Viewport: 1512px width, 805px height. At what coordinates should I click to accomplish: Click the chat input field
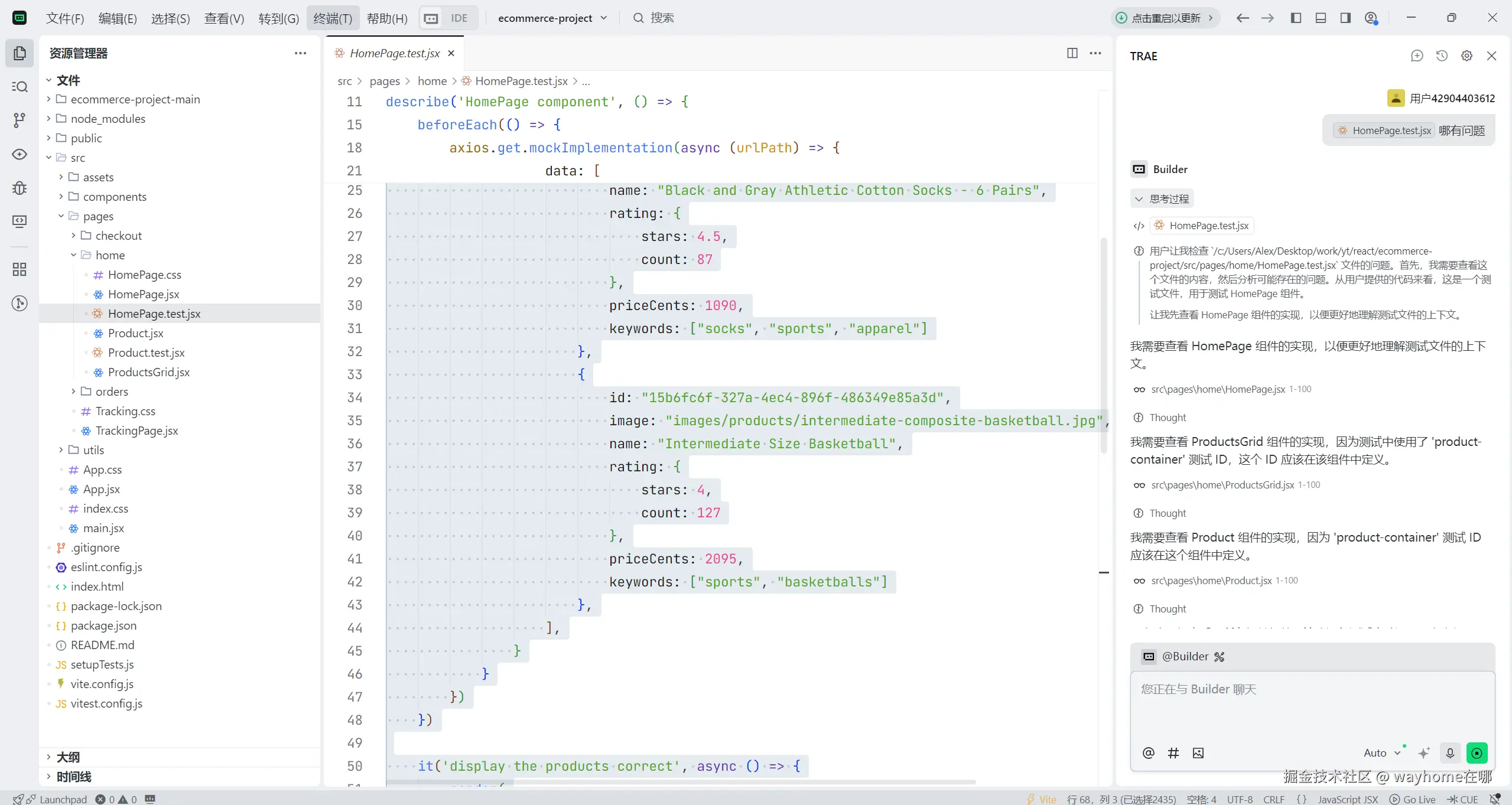1312,706
